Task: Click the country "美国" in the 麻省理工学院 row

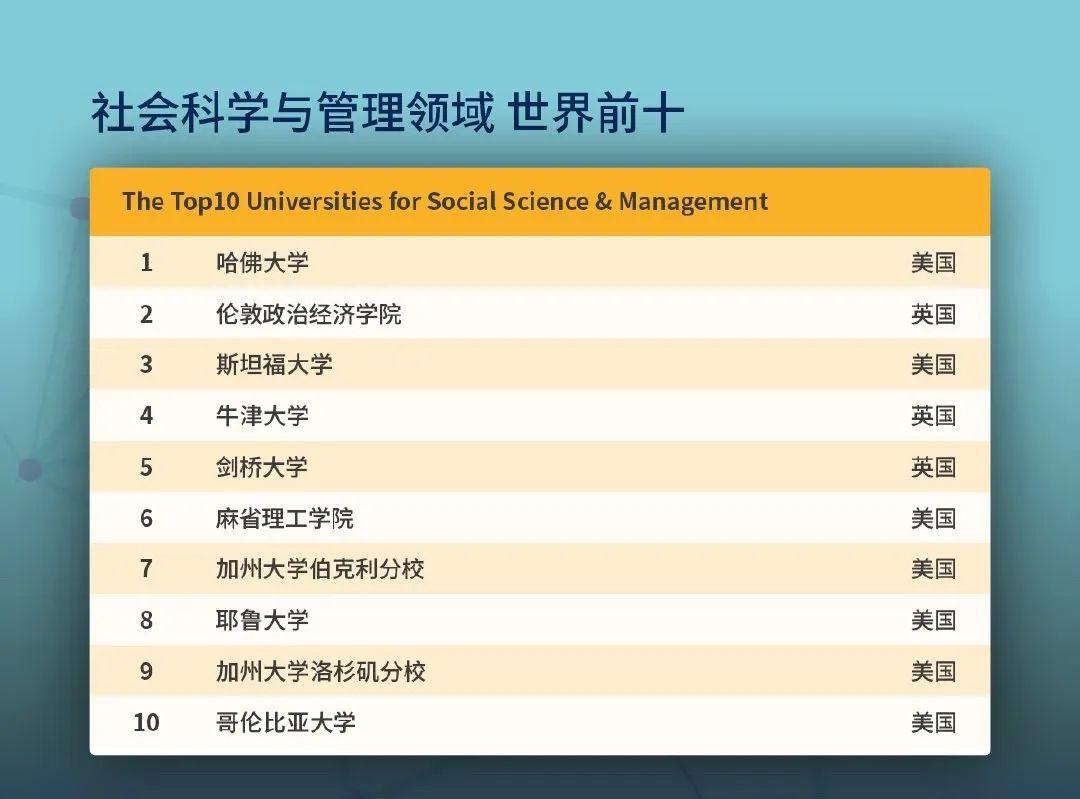Action: coord(933,518)
